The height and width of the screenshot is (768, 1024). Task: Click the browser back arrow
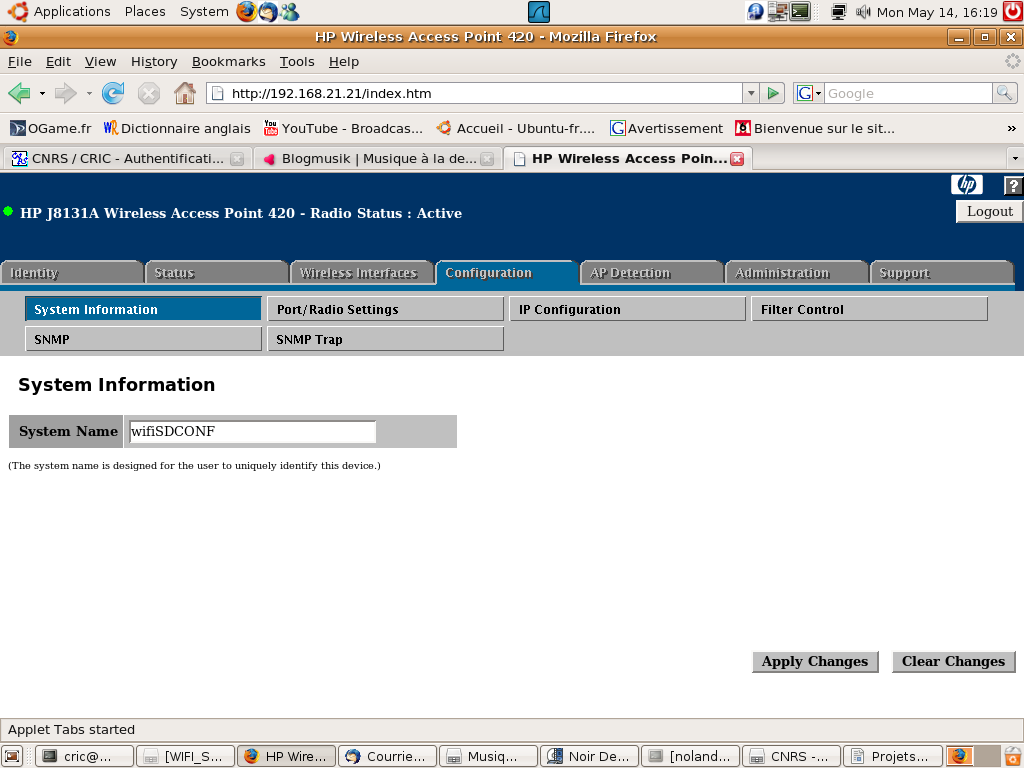[x=19, y=93]
